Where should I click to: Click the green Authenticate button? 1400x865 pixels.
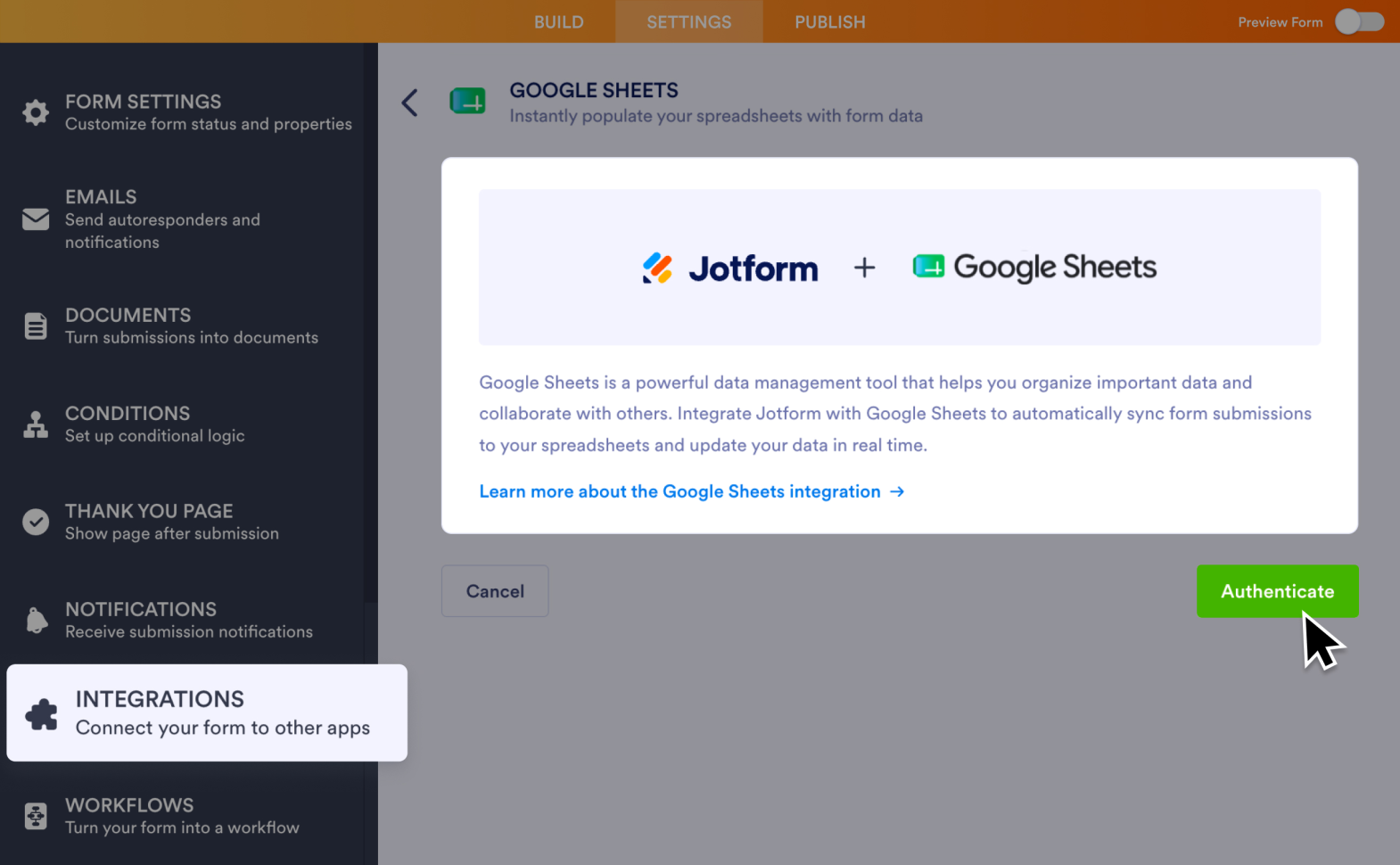1277,590
